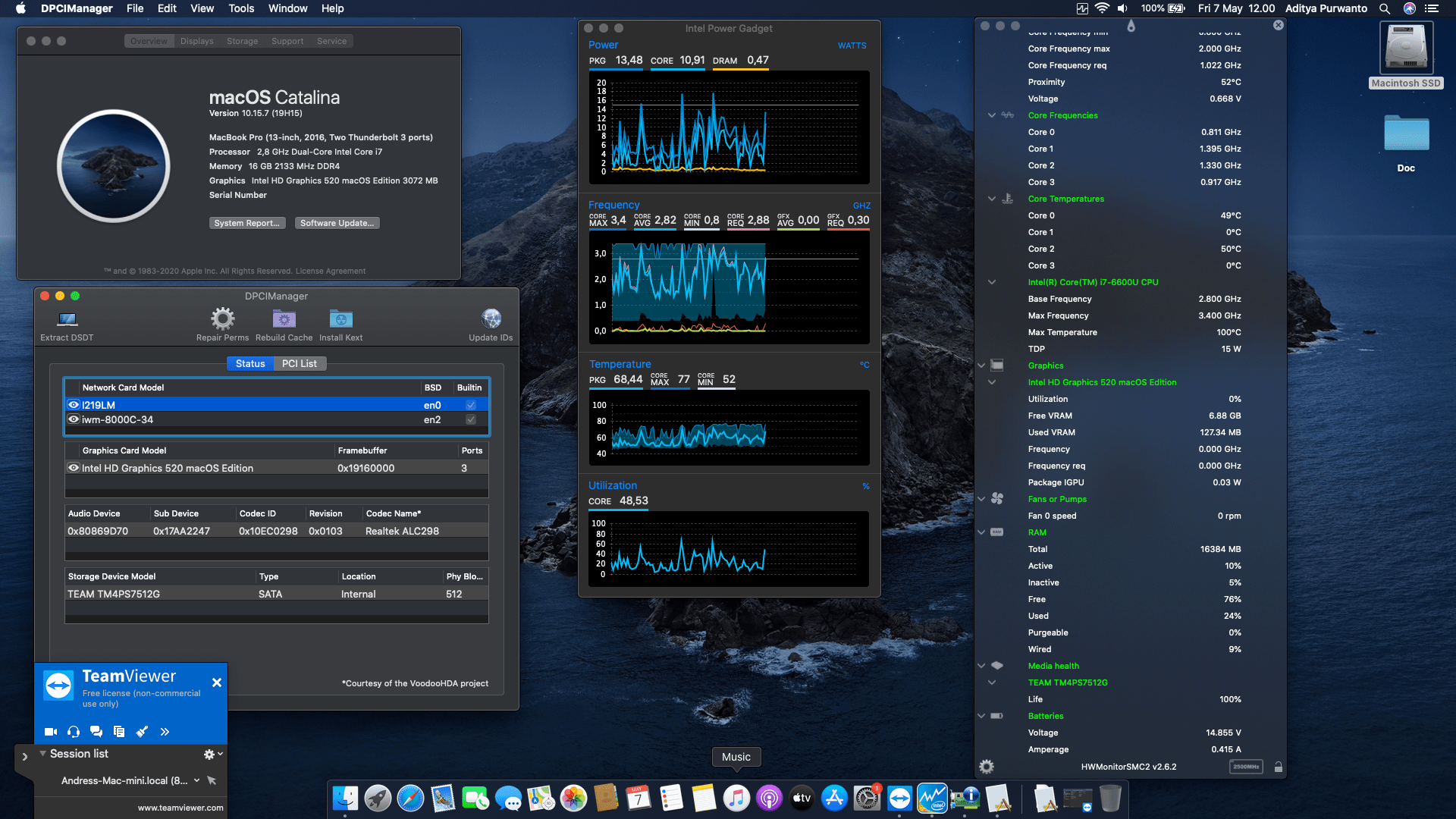This screenshot has height=819, width=1456.
Task: Open Music app in the Dock
Action: [736, 798]
